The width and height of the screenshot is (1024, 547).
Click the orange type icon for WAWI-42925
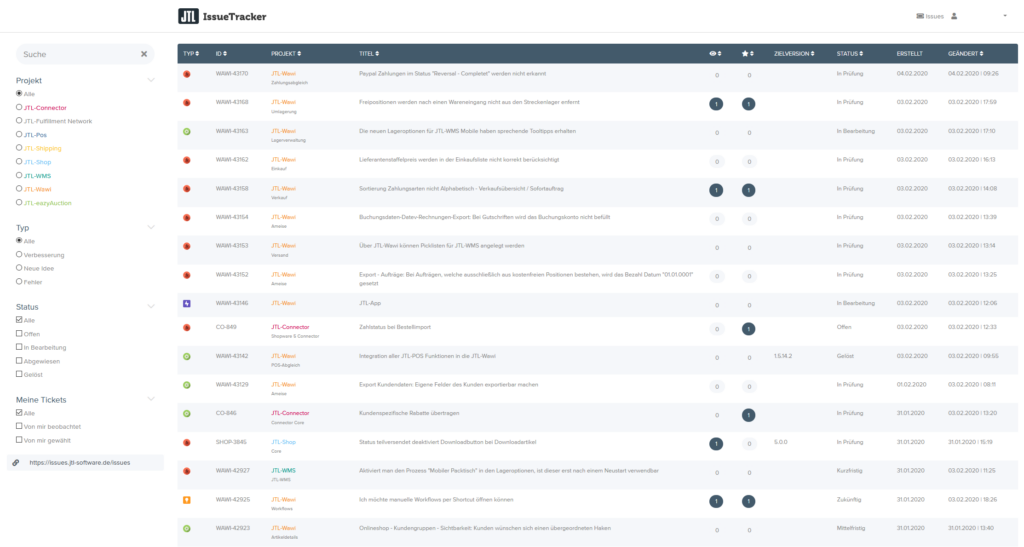(x=187, y=500)
